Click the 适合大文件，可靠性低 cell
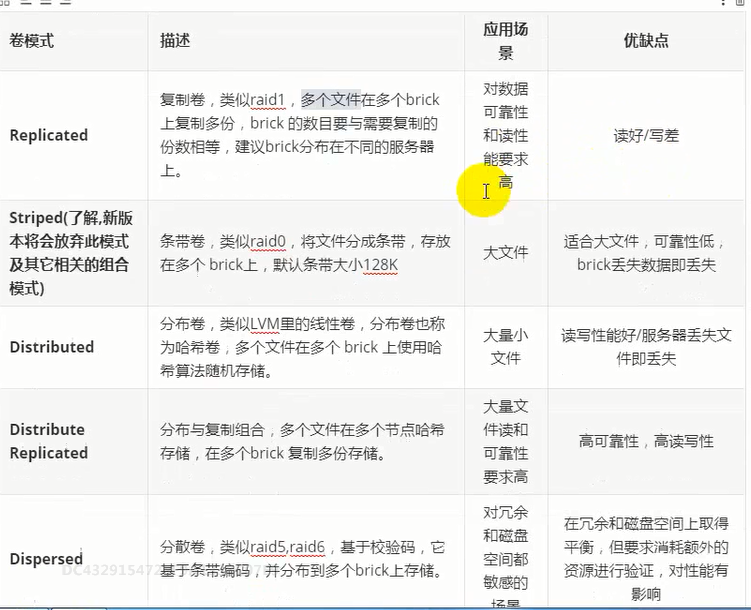Screen dimensions: 751x610 [x=646, y=253]
